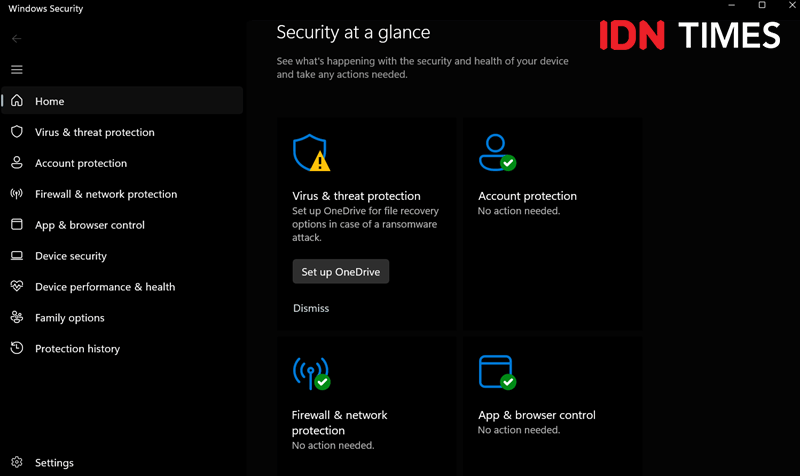Click 'No action needed.' under Firewall card
Screen dimensions: 800x476
point(333,445)
